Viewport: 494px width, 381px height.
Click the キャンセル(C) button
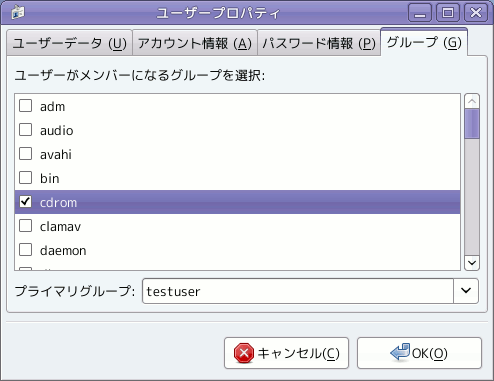click(x=286, y=353)
